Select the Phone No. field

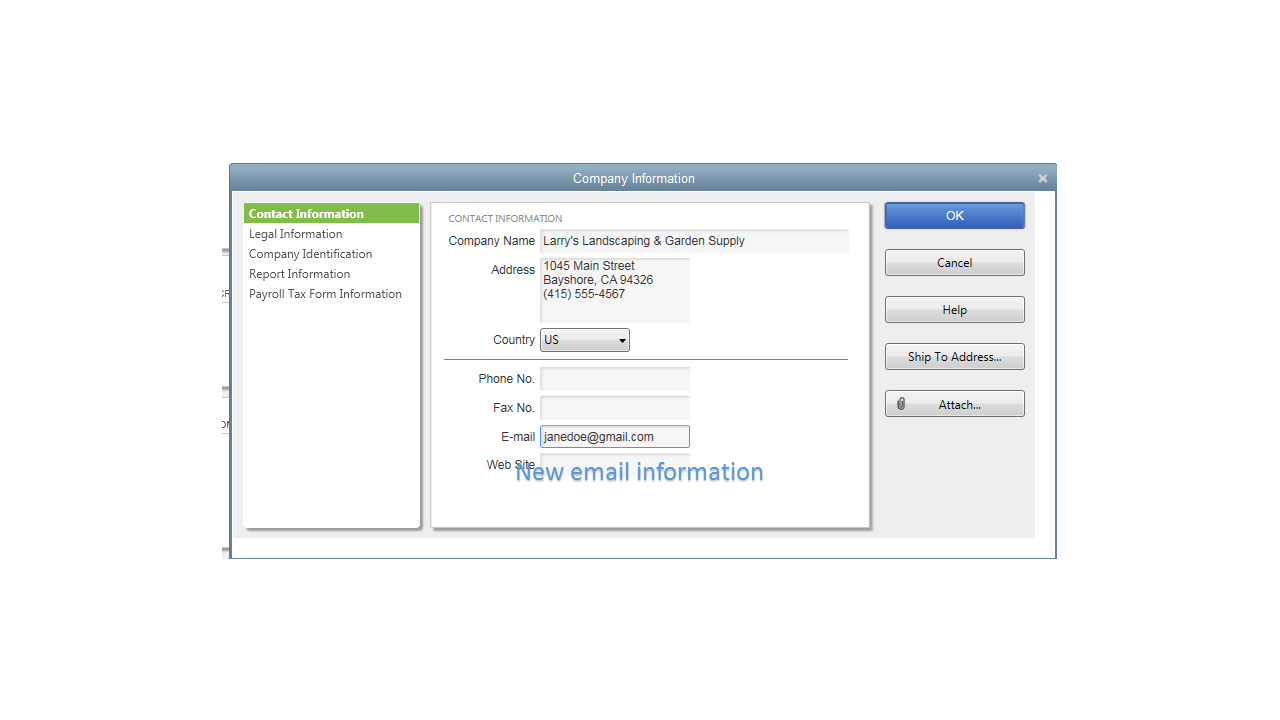614,379
